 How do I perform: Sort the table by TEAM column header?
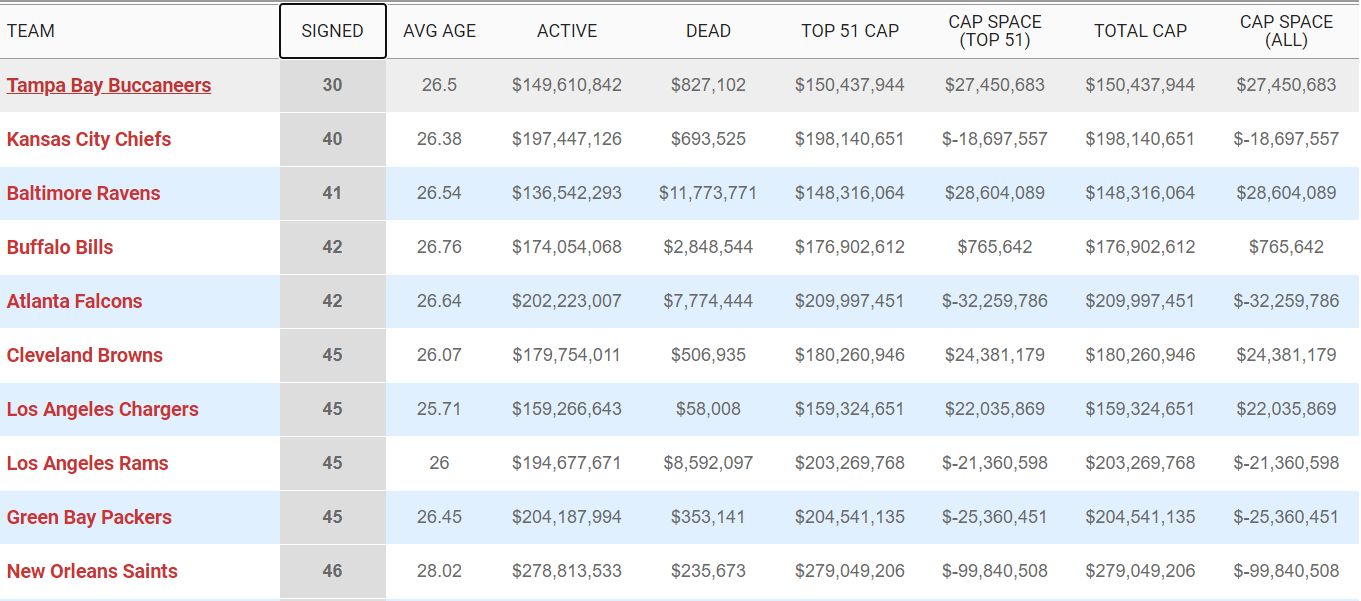click(x=31, y=31)
